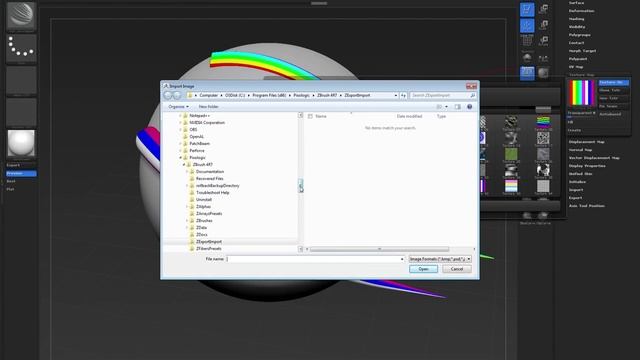Select the ZBrushes folder in tree

[x=204, y=221]
